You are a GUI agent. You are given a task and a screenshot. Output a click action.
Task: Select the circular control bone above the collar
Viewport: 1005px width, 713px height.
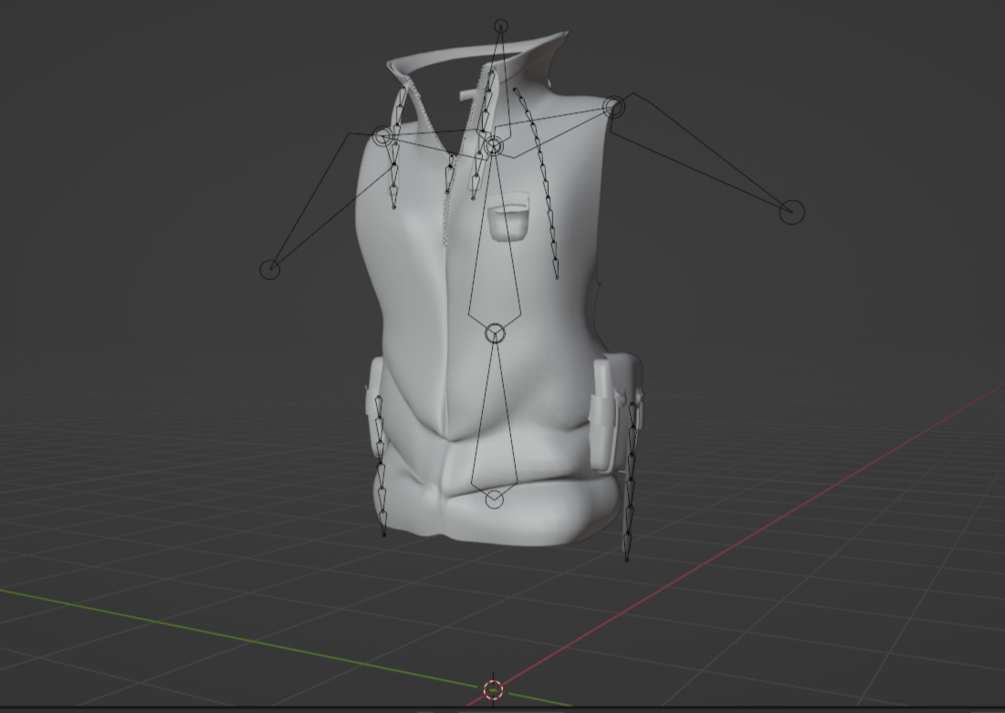click(501, 26)
